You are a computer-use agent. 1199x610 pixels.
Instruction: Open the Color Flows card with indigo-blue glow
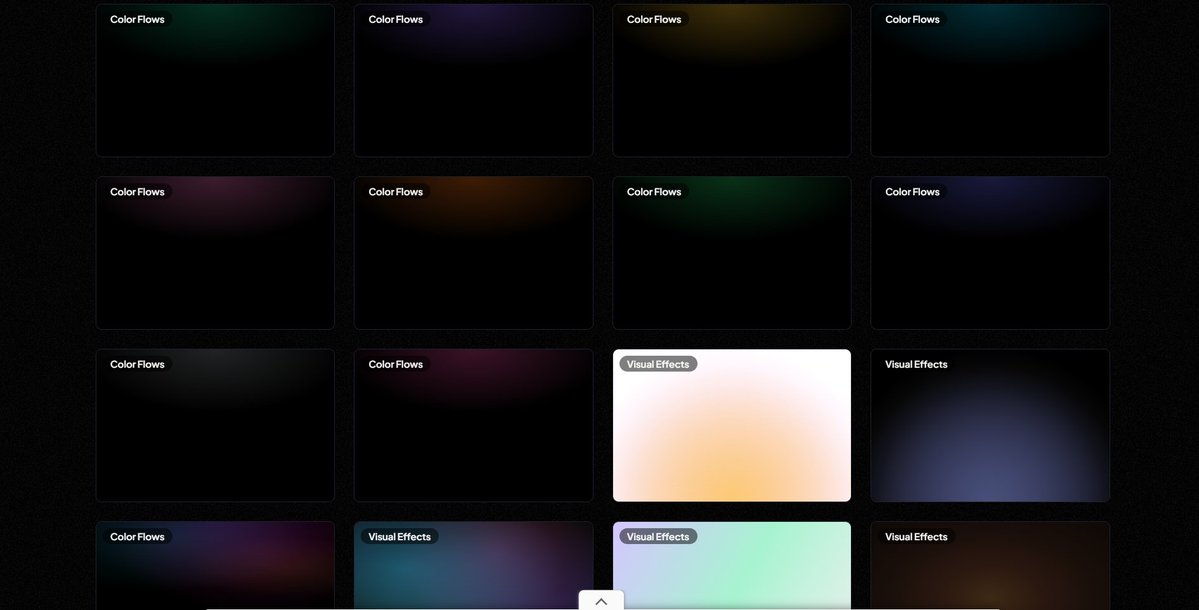pos(990,253)
